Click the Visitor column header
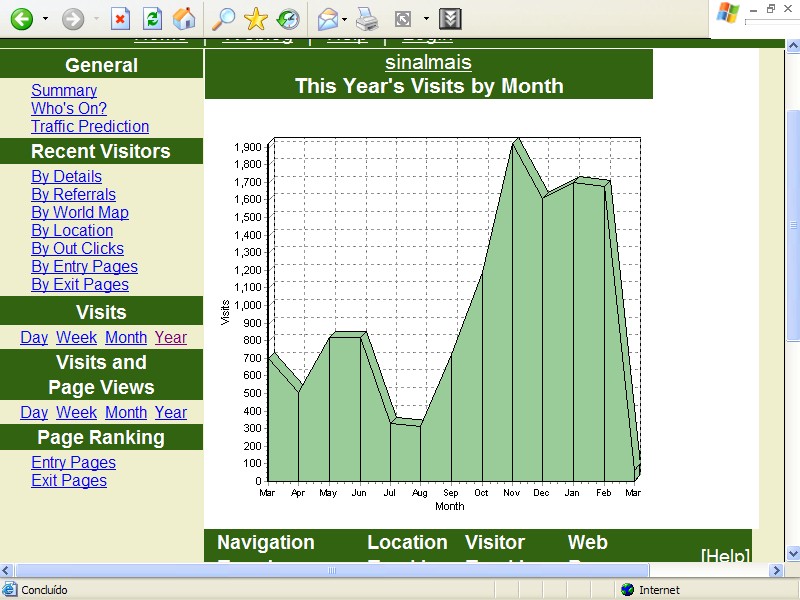800x600 pixels. 494,542
